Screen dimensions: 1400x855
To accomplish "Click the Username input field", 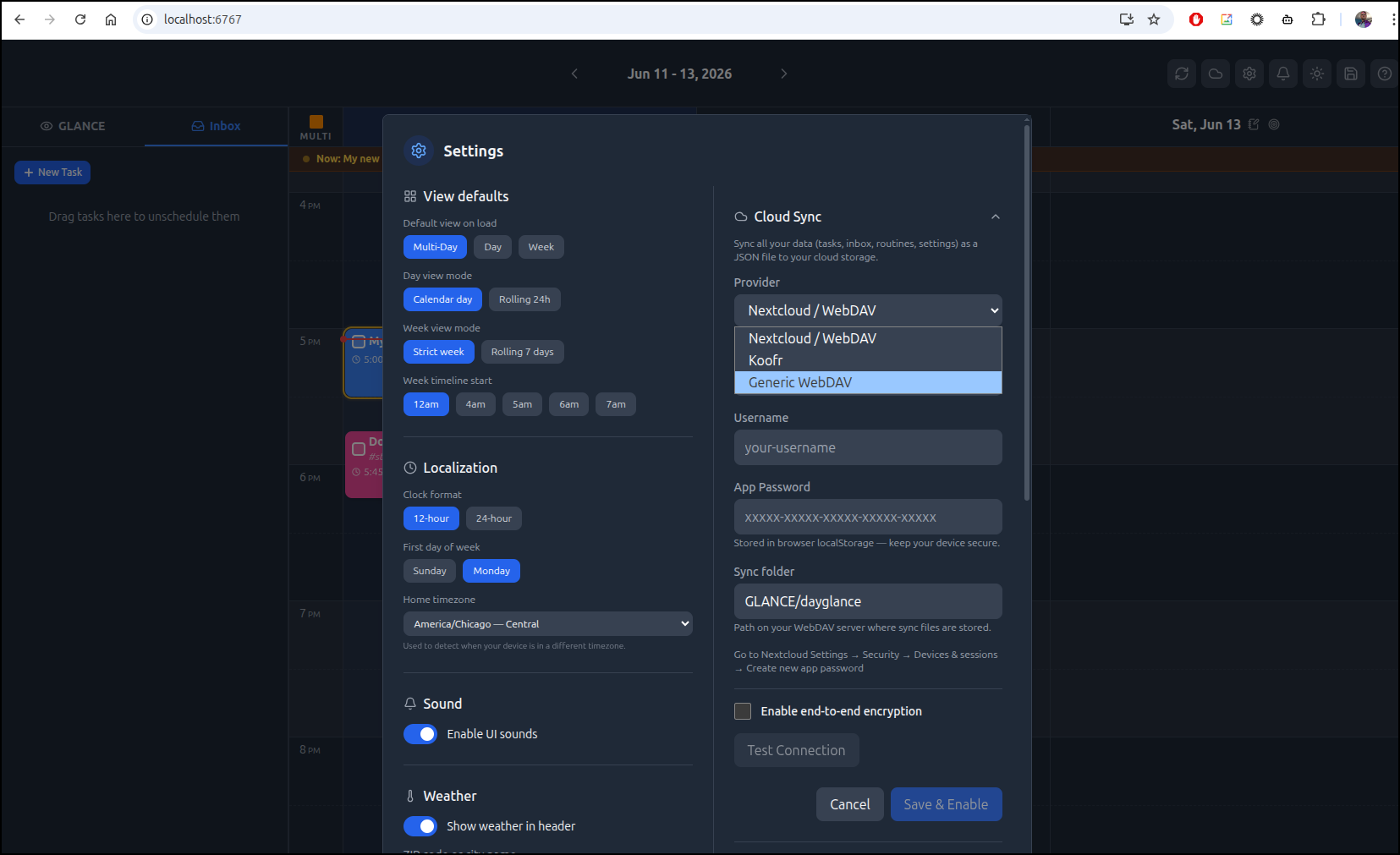I will 868,447.
